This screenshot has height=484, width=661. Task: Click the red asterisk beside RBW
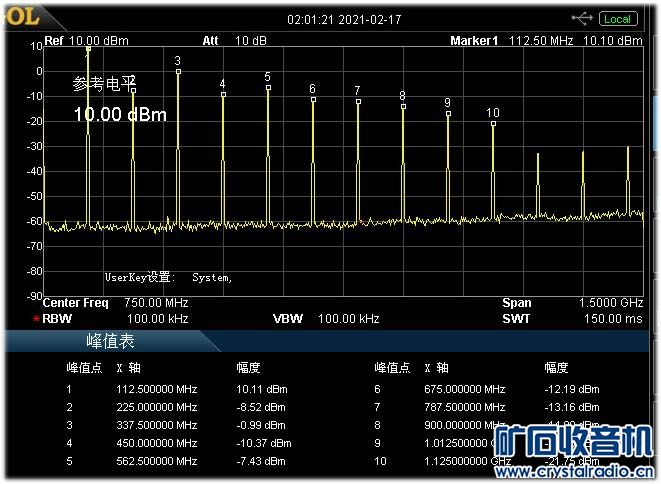coord(36,319)
